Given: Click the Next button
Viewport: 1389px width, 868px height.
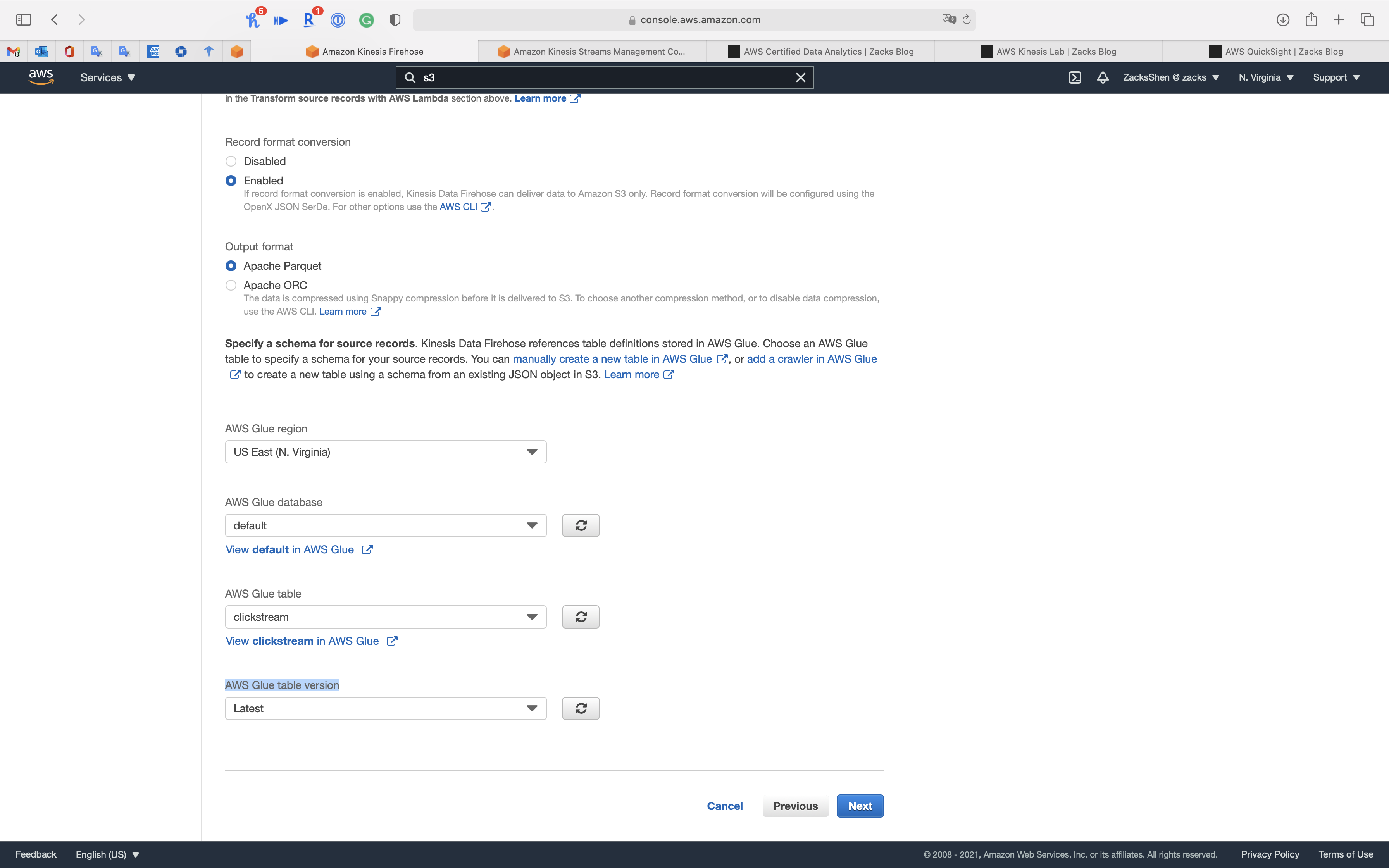Looking at the screenshot, I should pyautogui.click(x=859, y=806).
